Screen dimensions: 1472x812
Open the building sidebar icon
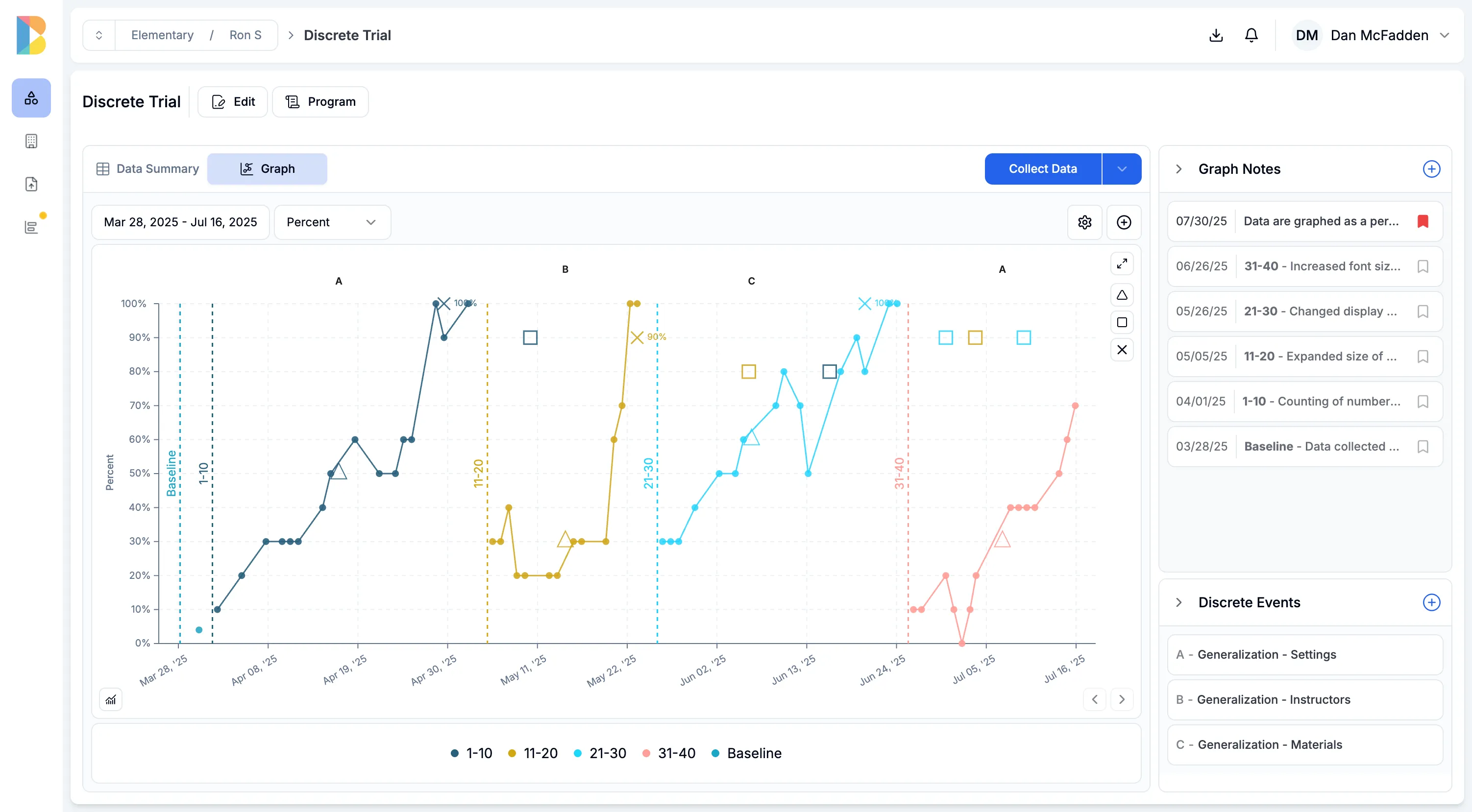click(x=31, y=141)
